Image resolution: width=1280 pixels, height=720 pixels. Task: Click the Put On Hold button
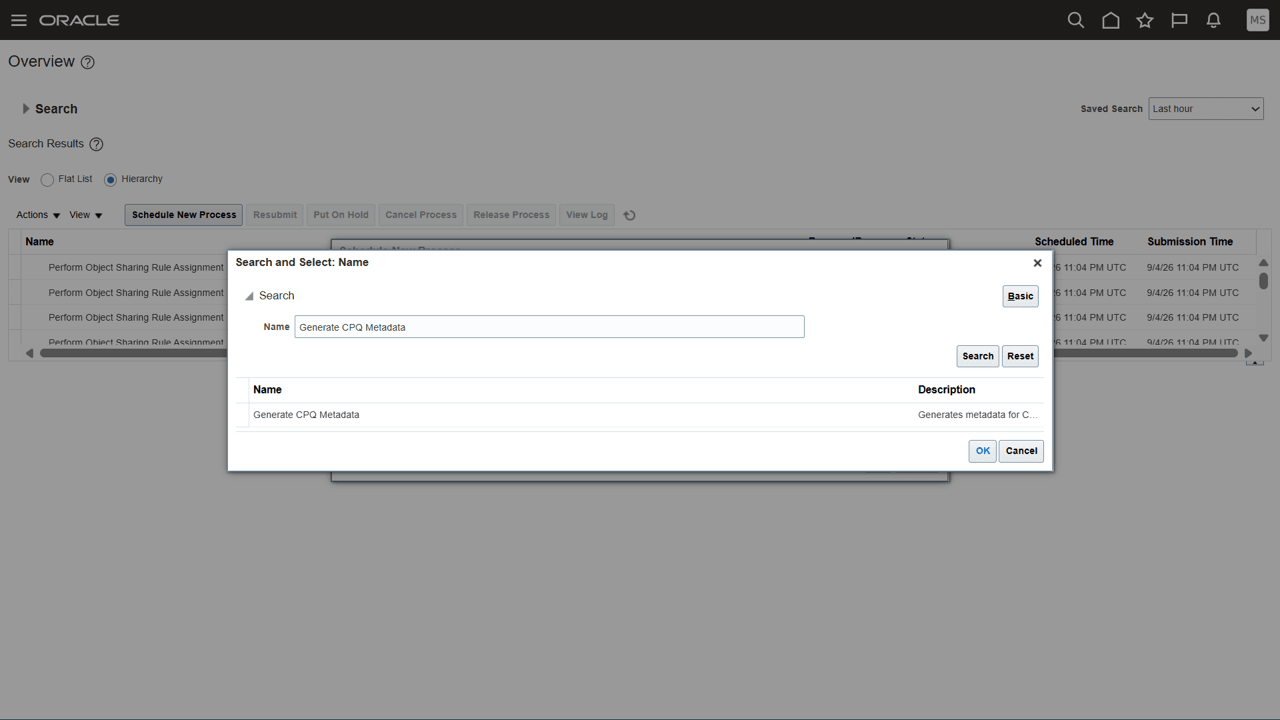pos(341,215)
